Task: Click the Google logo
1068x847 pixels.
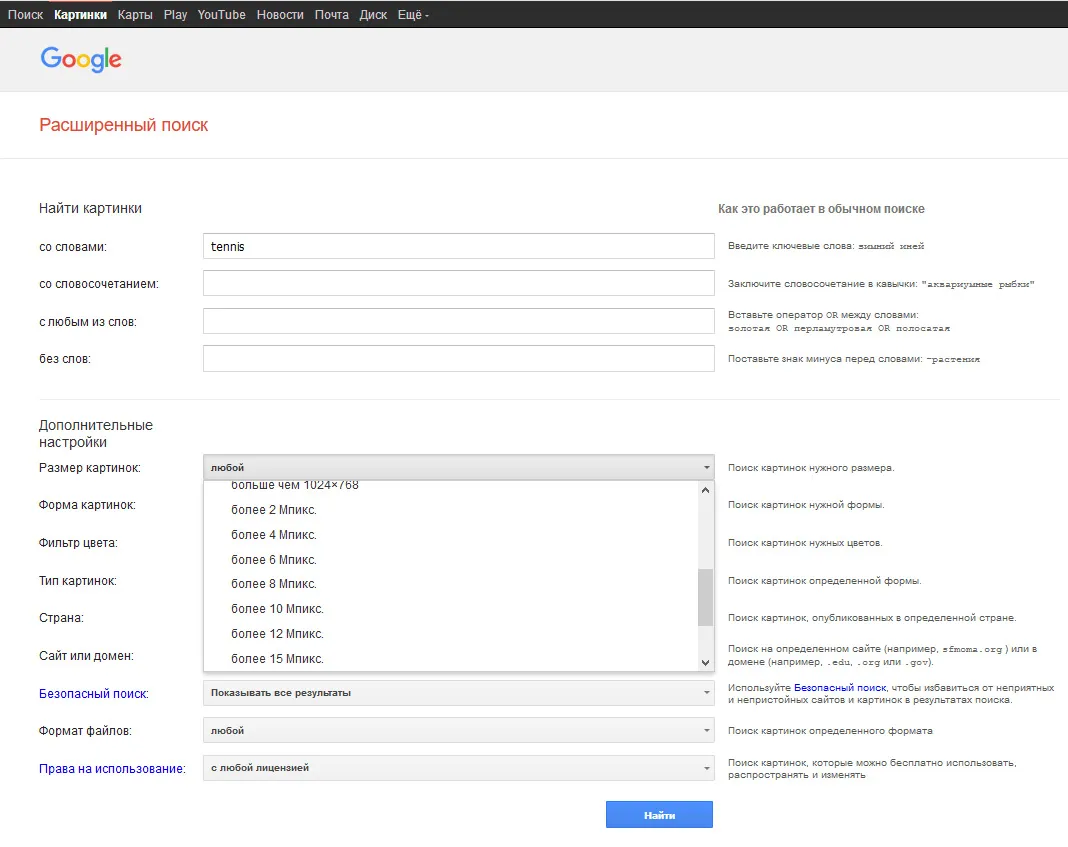Action: point(81,59)
